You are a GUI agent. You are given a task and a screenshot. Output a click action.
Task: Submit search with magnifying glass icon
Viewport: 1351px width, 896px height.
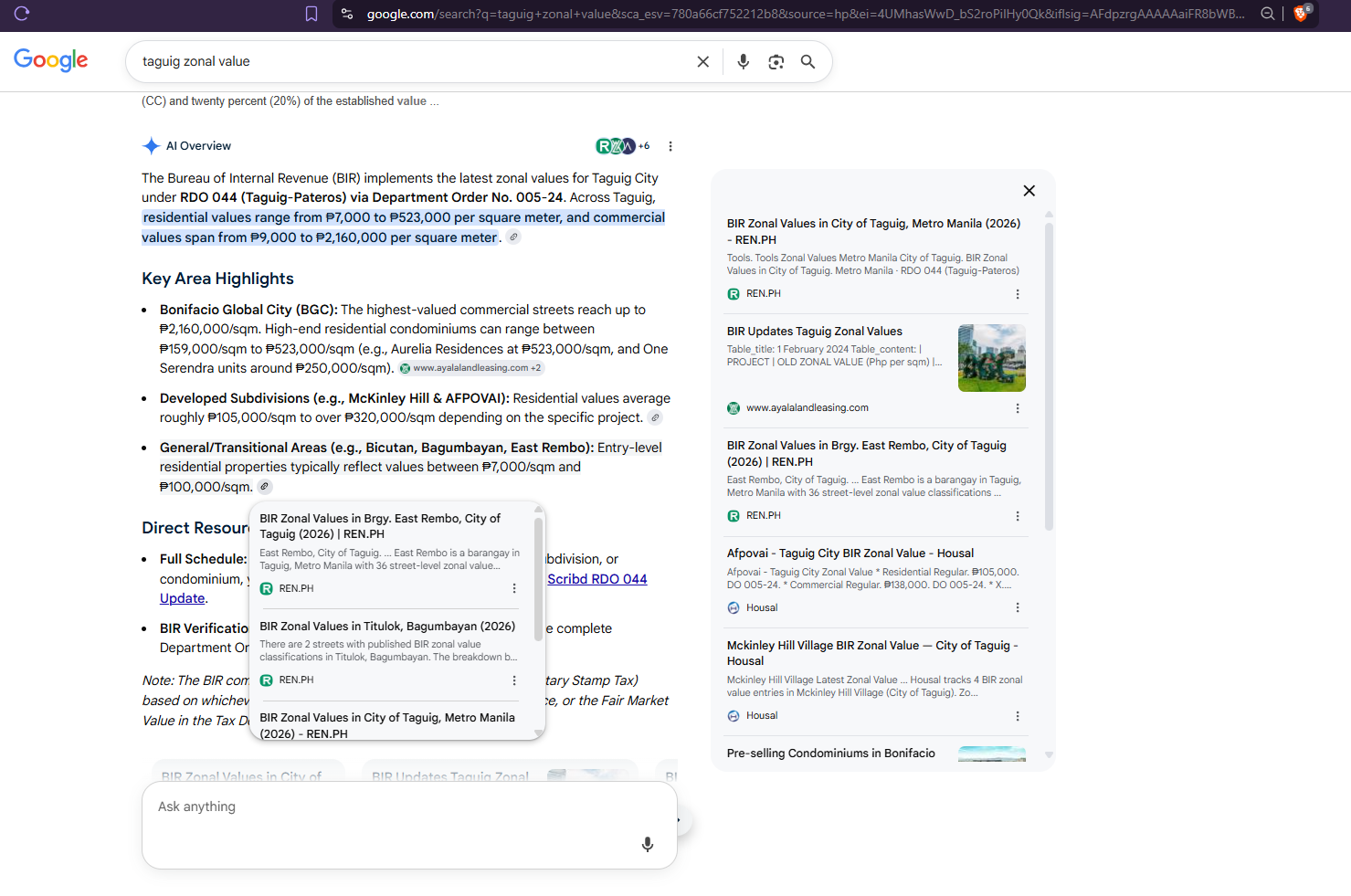click(808, 61)
